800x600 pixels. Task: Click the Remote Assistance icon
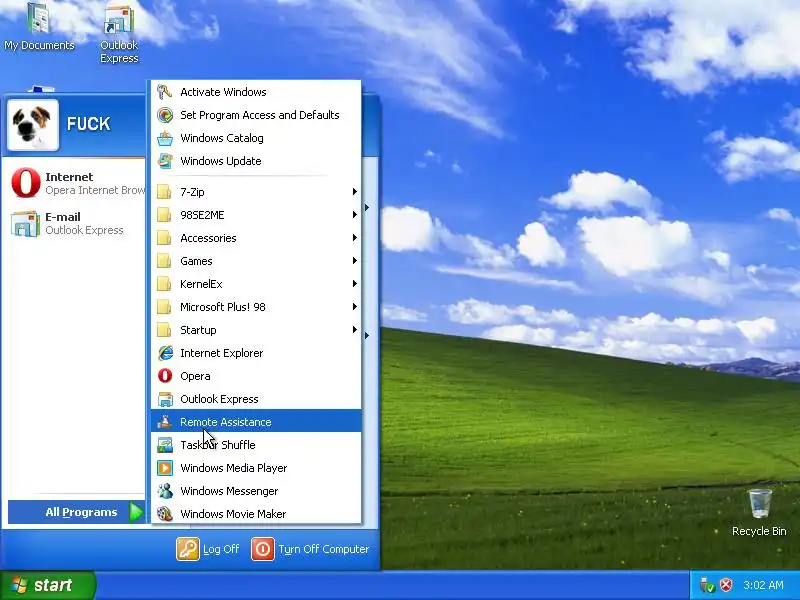[164, 422]
